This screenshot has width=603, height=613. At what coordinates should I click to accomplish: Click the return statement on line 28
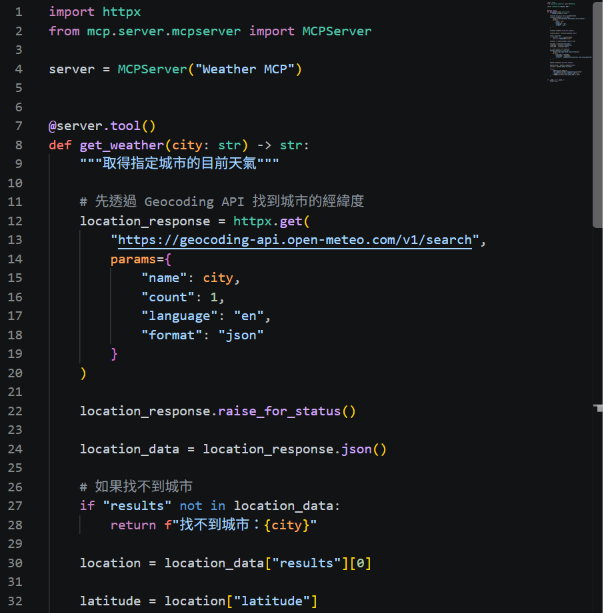point(213,525)
